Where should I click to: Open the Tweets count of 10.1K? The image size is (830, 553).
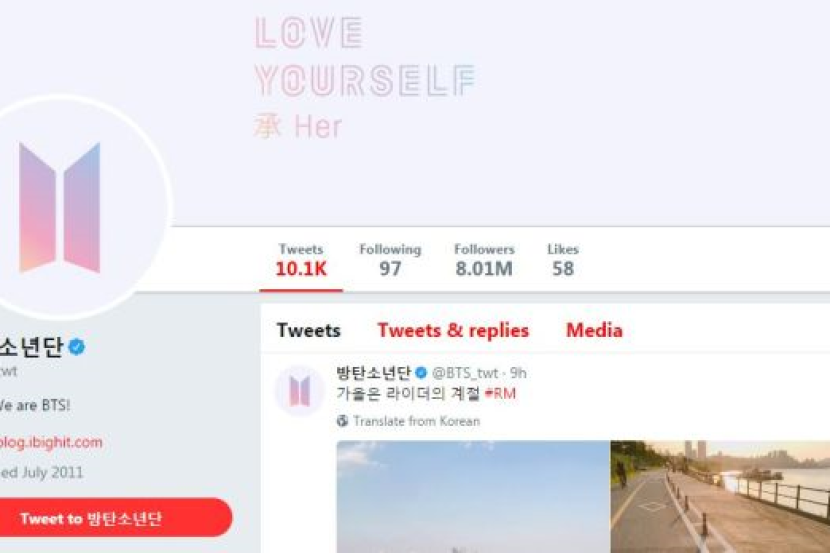coord(301,260)
